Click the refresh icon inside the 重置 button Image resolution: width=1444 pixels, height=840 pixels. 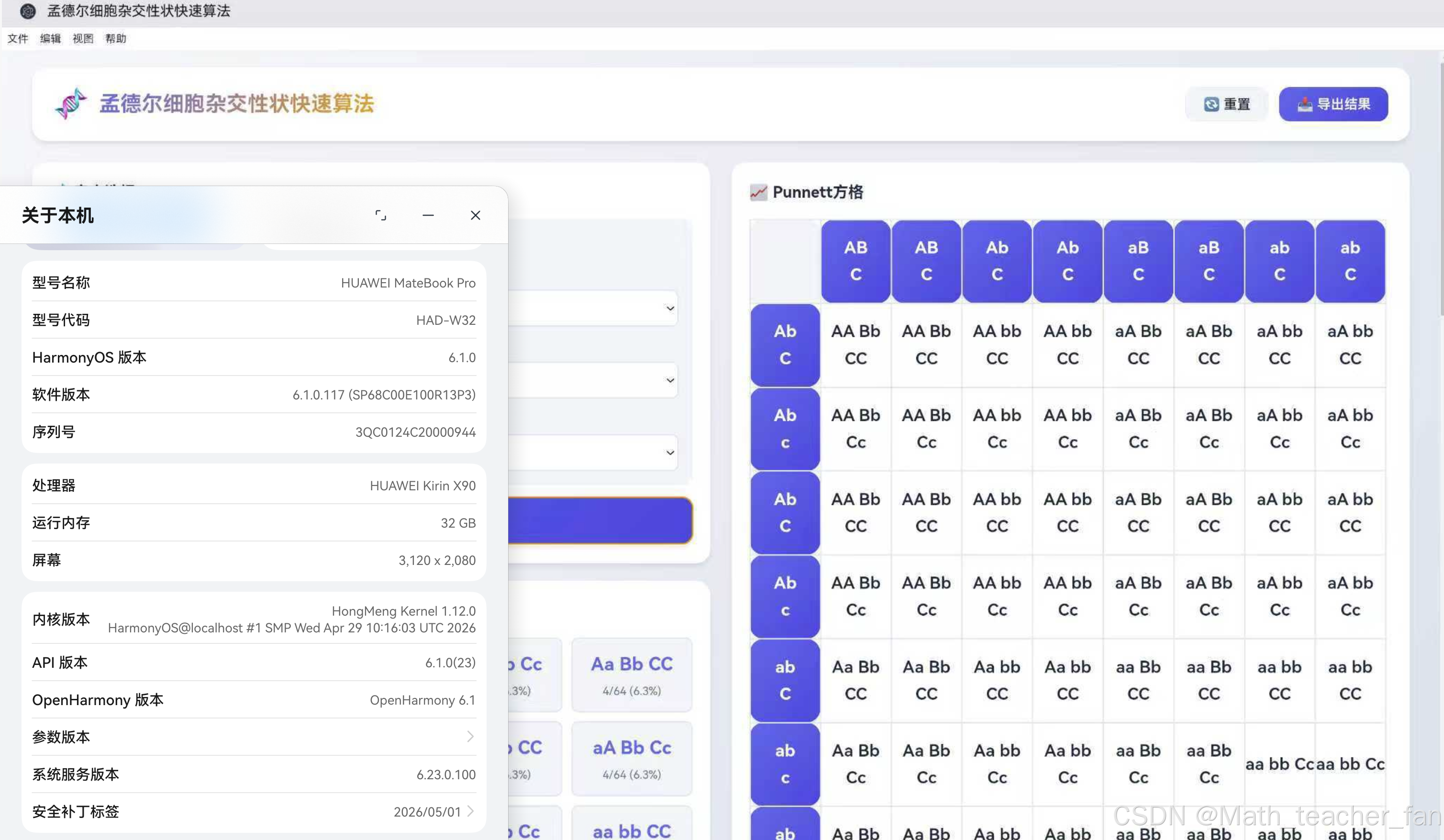(x=1211, y=104)
